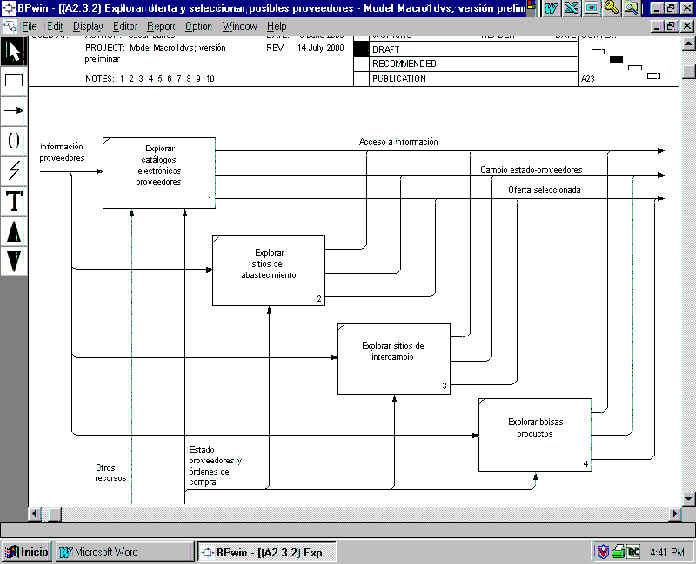Select the pointer tool in BPwin toolbox
The height and width of the screenshot is (564, 696).
coord(14,52)
